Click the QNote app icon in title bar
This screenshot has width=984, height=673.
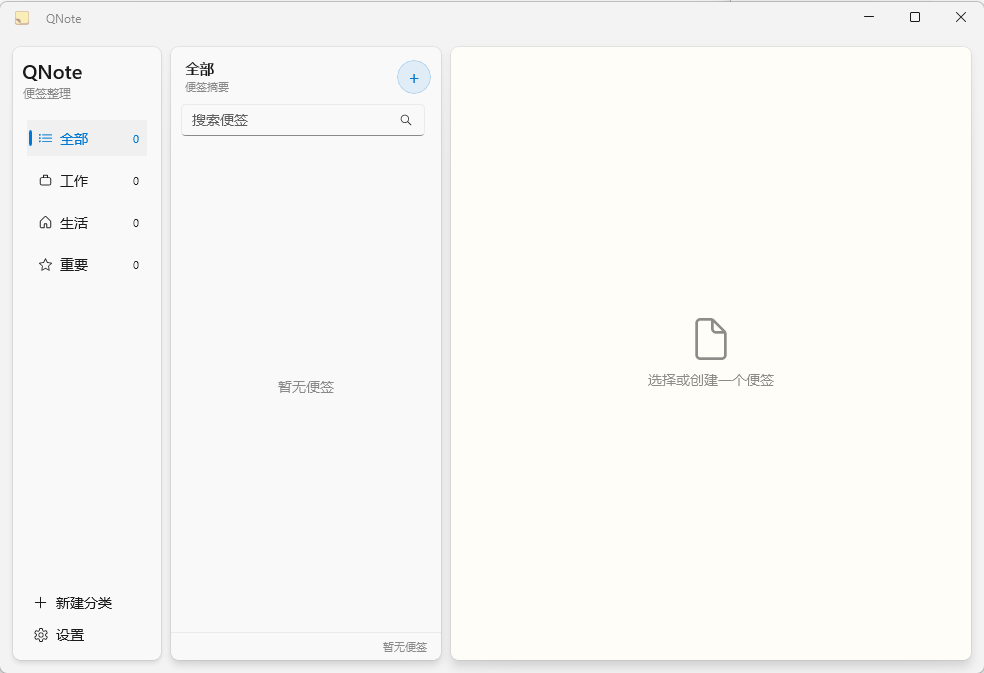pyautogui.click(x=22, y=18)
